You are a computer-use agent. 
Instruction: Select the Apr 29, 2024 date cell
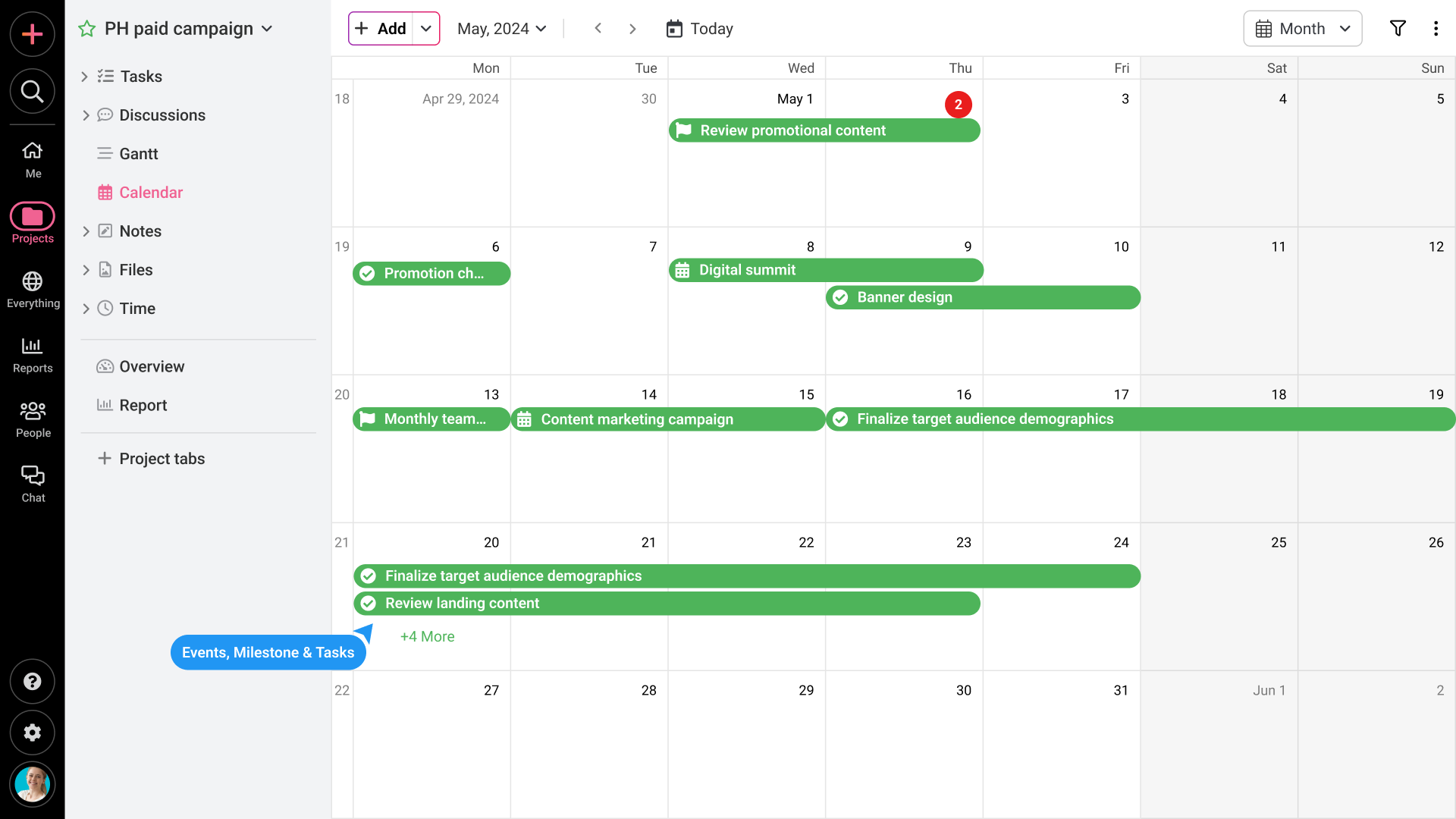(x=431, y=152)
